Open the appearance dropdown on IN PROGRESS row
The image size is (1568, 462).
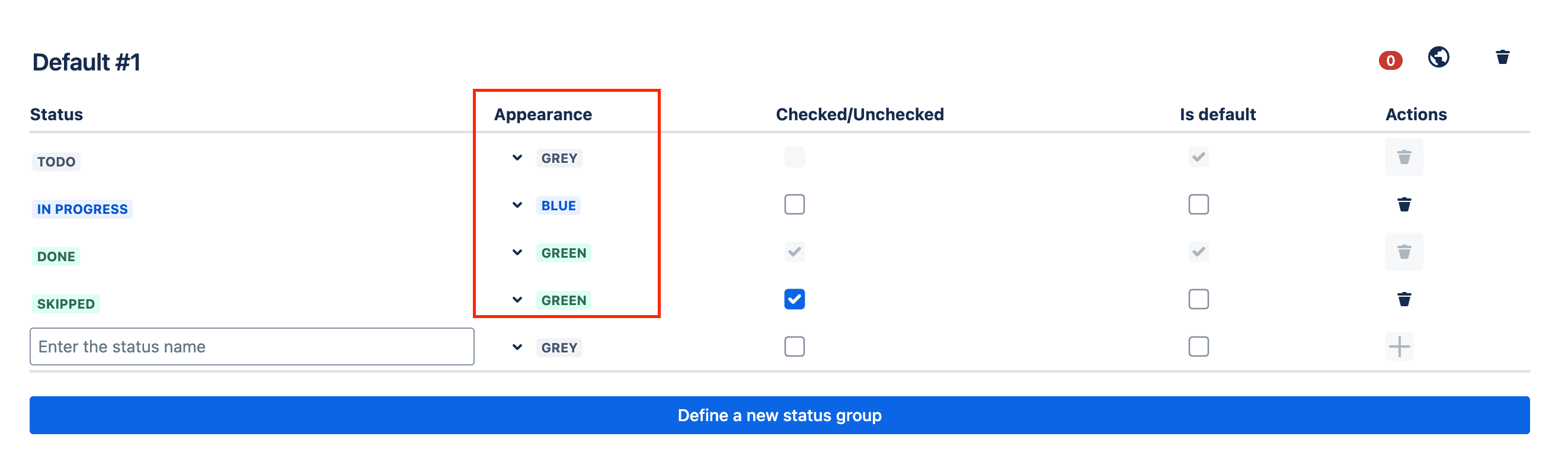(517, 204)
